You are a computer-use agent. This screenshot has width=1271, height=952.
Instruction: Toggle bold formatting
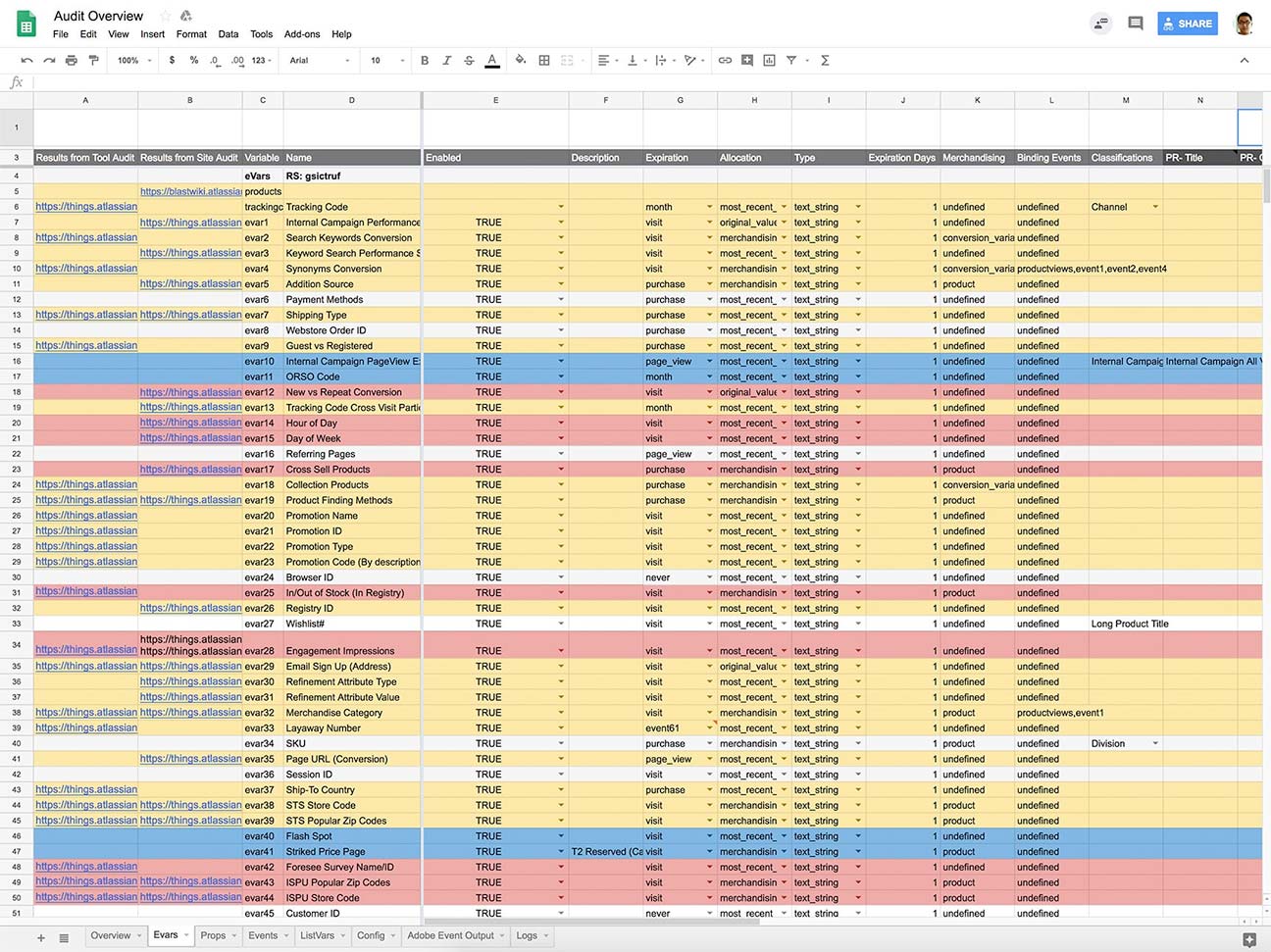click(x=425, y=61)
